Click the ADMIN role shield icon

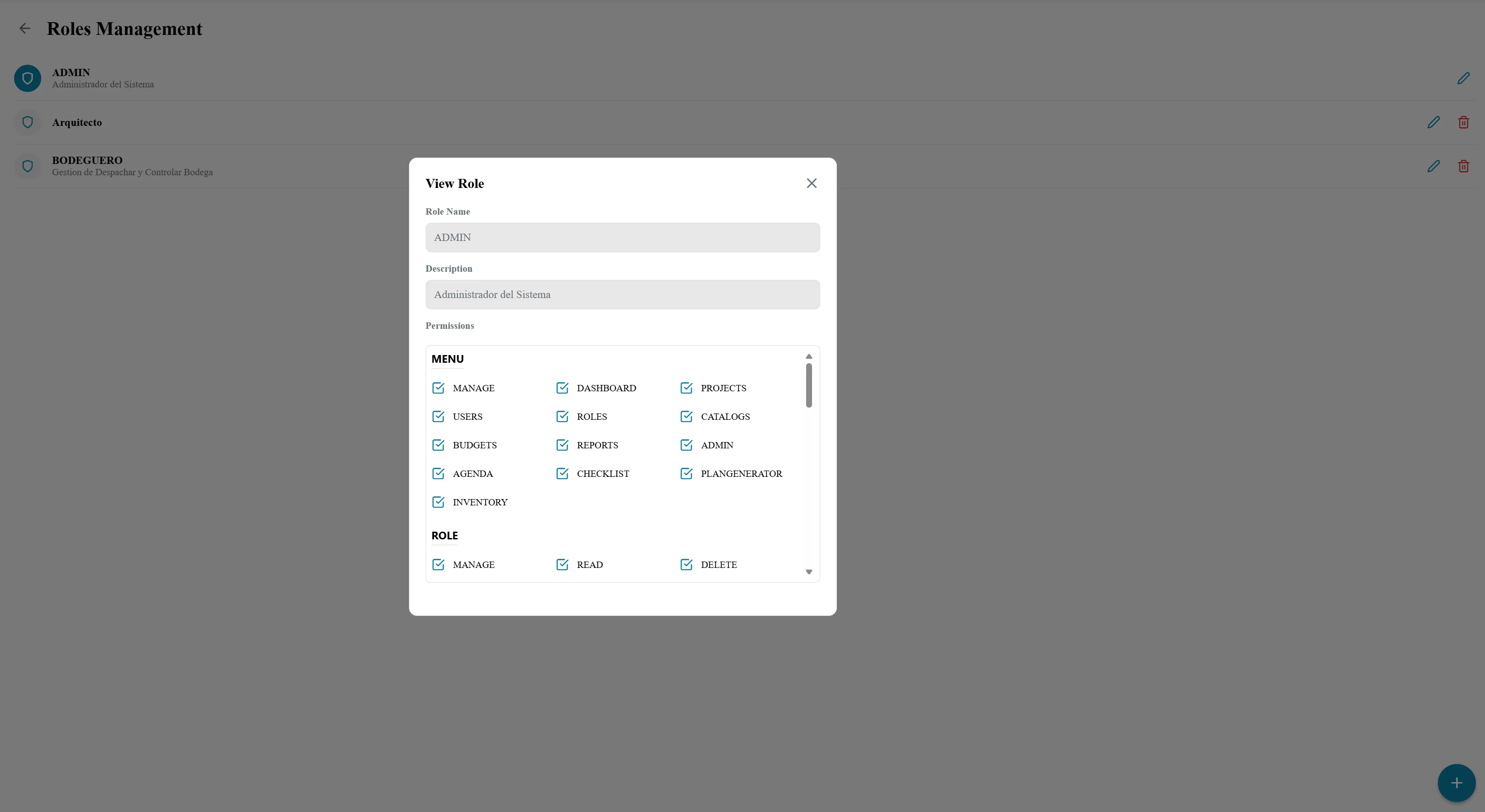pos(28,78)
